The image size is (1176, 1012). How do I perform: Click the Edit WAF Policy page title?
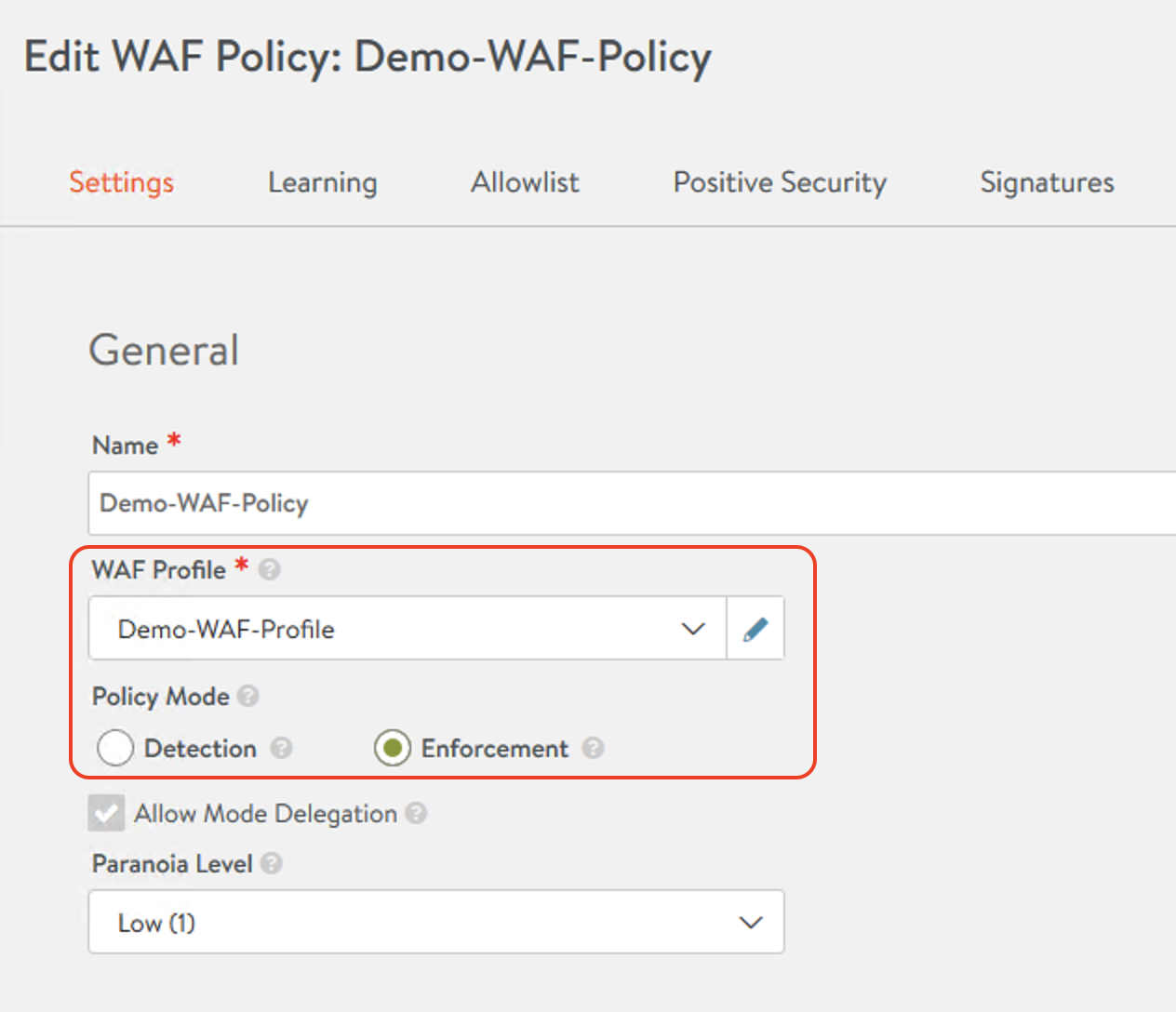(367, 57)
